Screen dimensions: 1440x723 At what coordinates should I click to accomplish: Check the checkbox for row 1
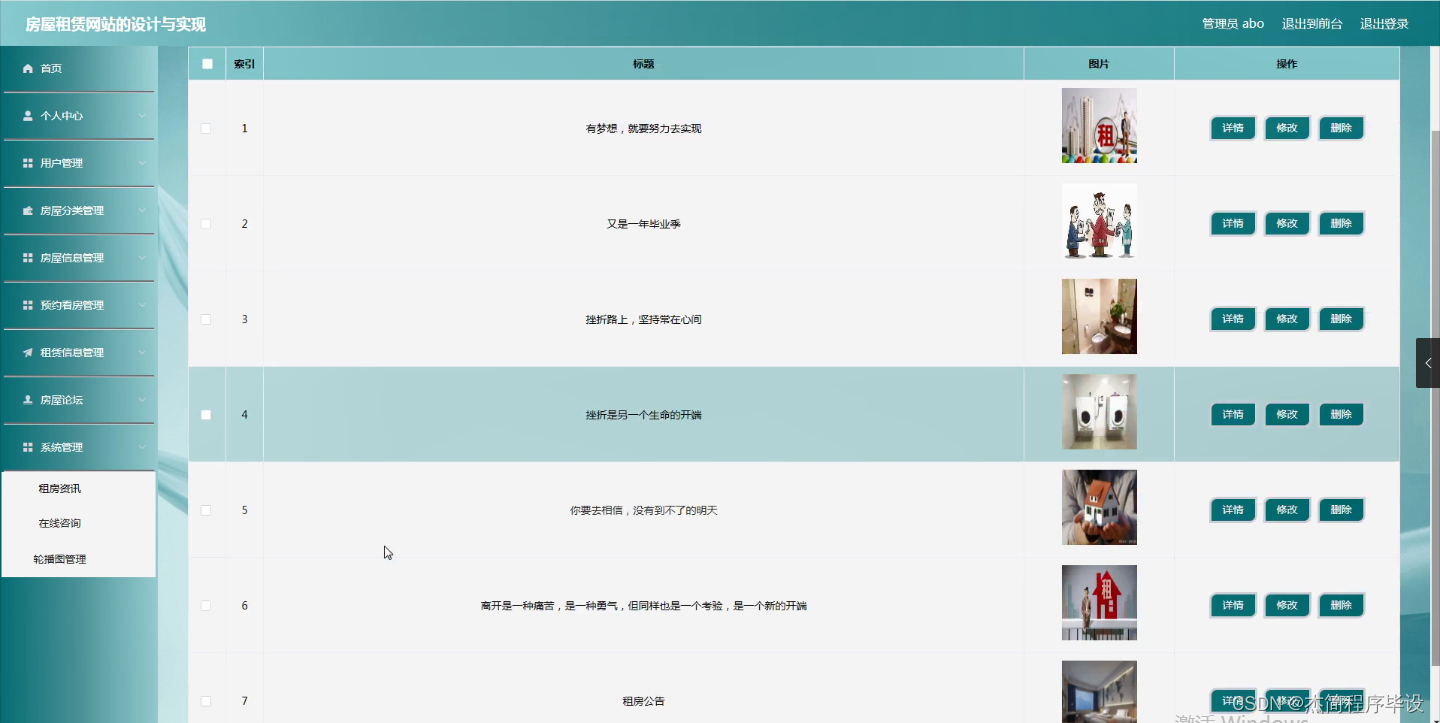tap(206, 127)
